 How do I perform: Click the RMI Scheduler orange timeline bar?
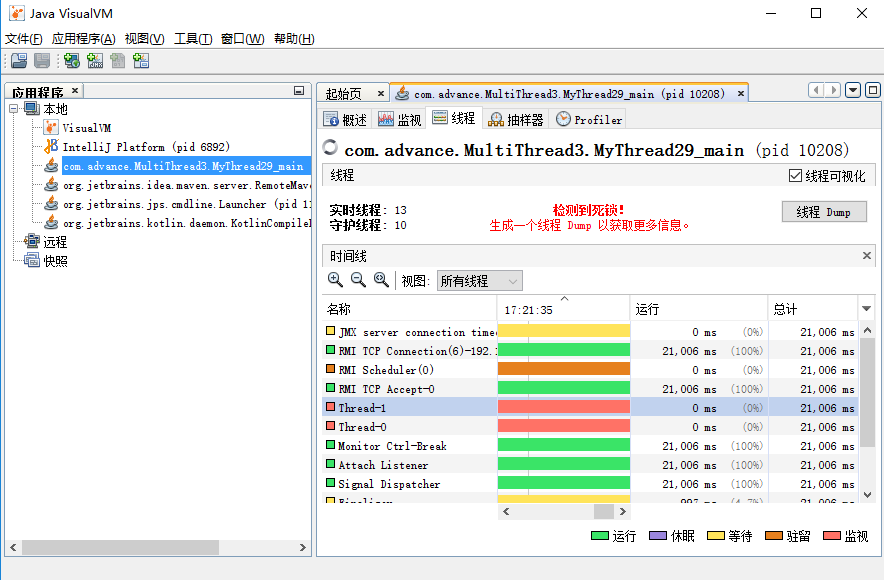[564, 370]
